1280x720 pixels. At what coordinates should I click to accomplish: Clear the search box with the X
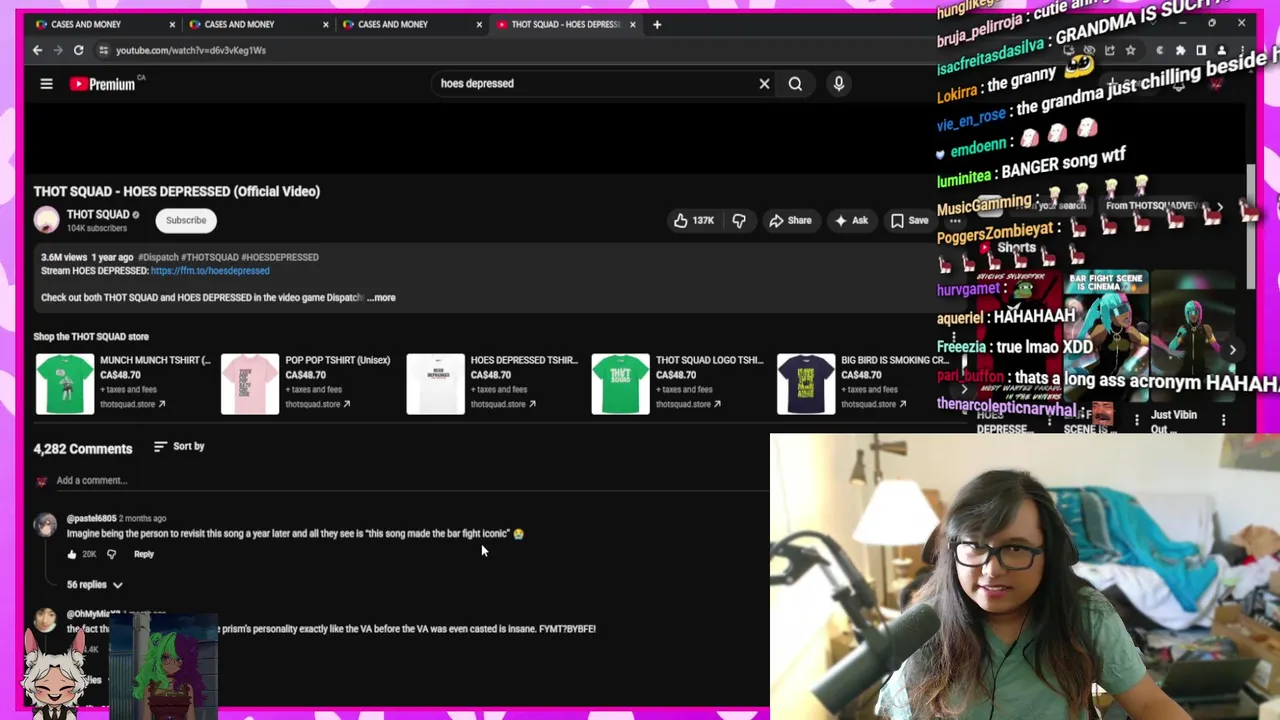[764, 84]
